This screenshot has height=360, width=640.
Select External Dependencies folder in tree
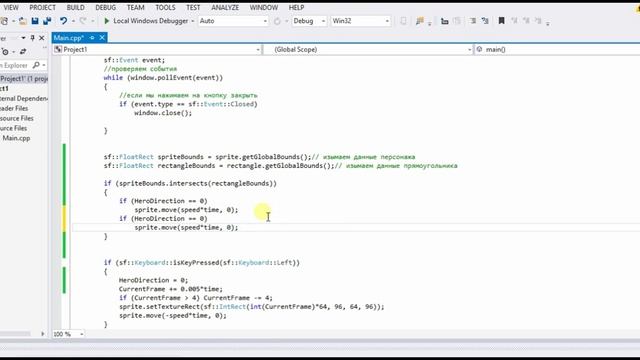point(24,98)
